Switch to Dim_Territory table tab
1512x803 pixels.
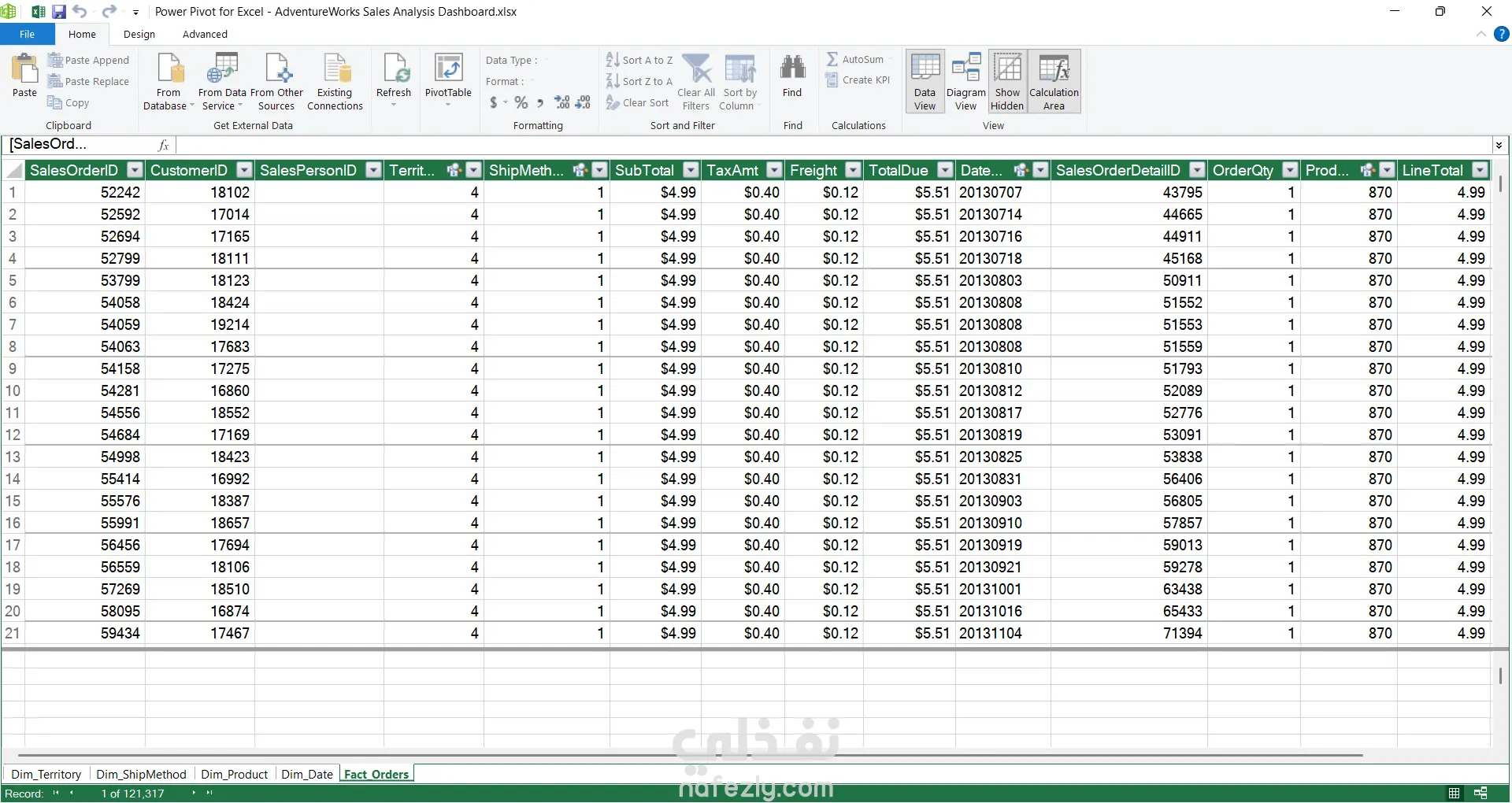46,774
